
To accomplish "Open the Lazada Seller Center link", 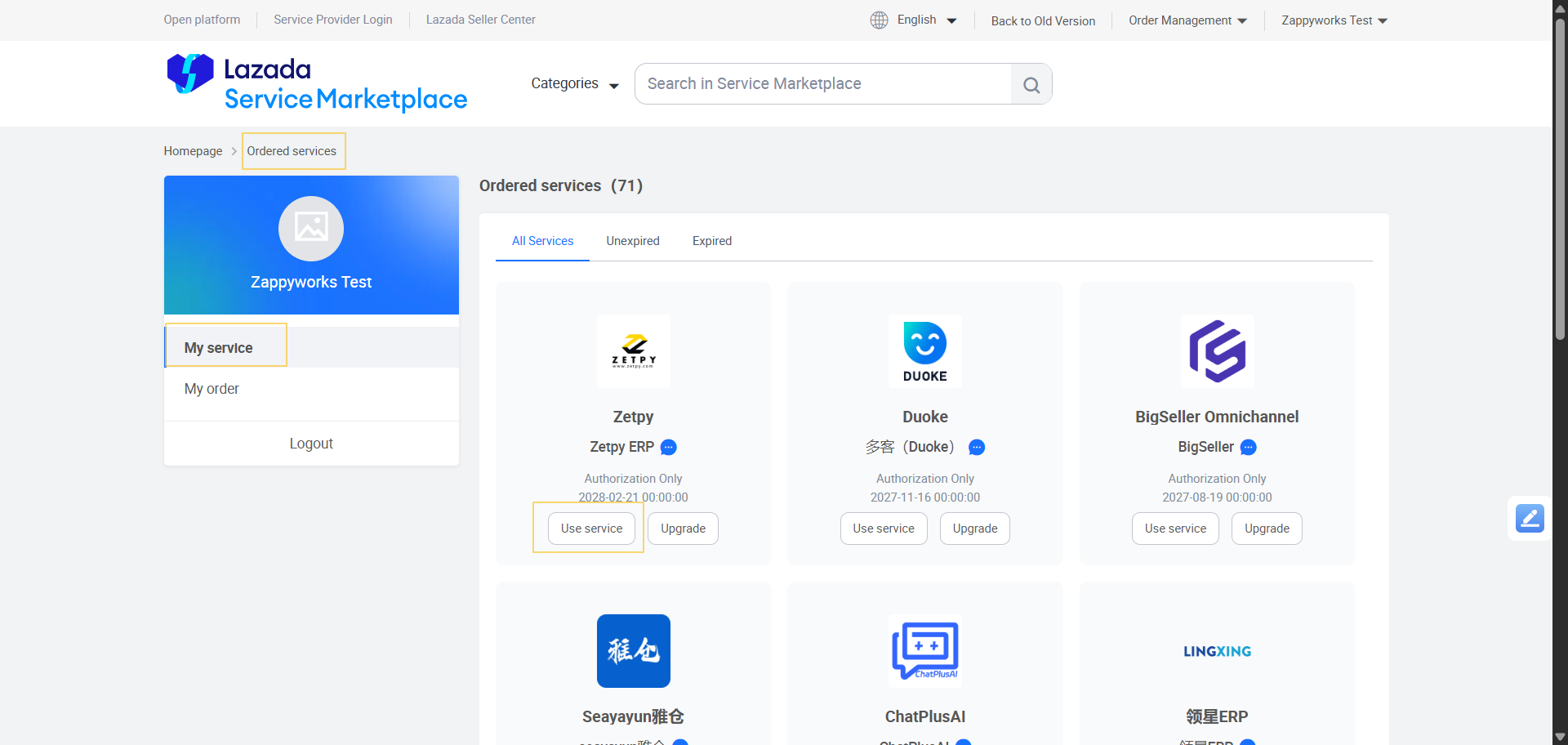I will pyautogui.click(x=481, y=20).
